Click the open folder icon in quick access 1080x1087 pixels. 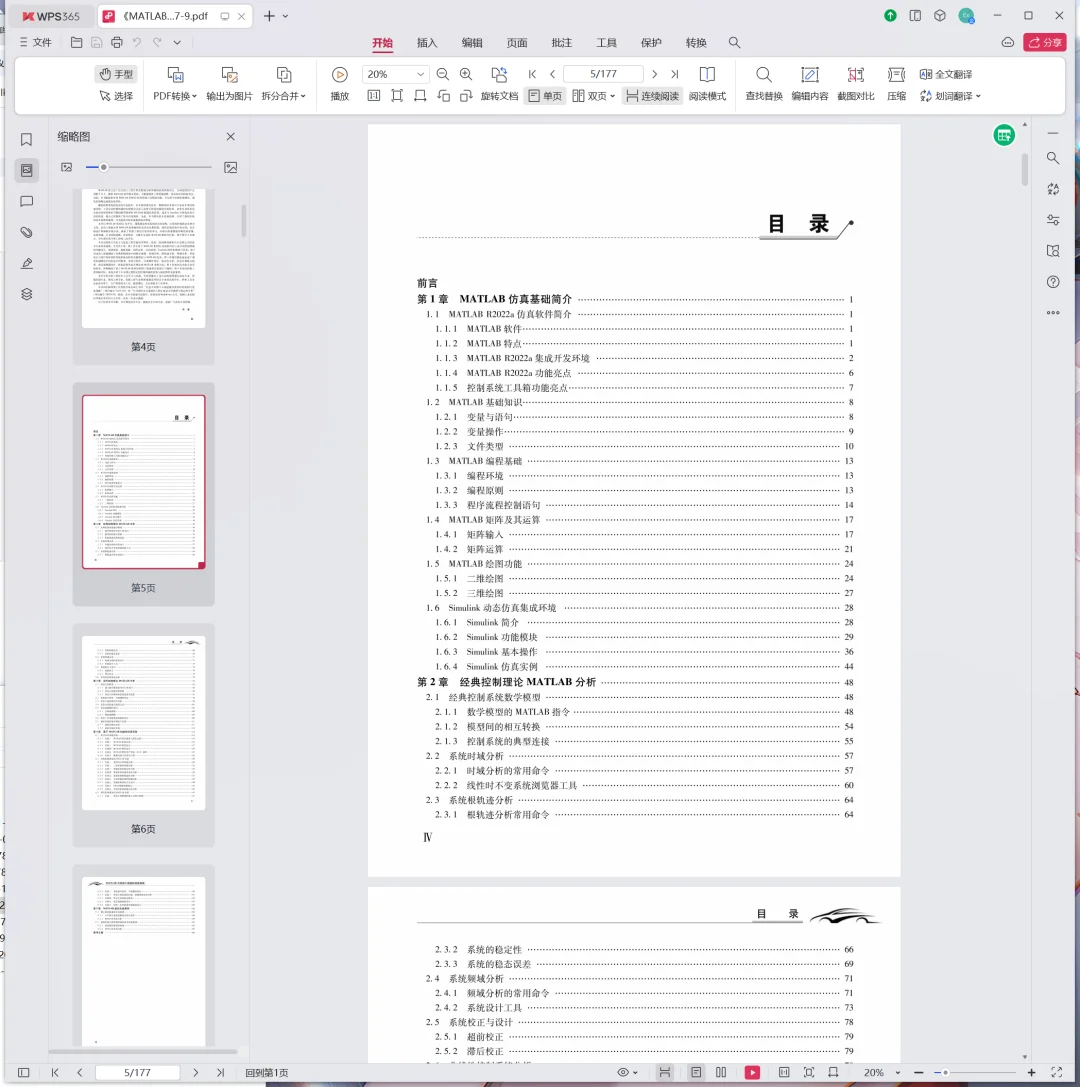[76, 42]
